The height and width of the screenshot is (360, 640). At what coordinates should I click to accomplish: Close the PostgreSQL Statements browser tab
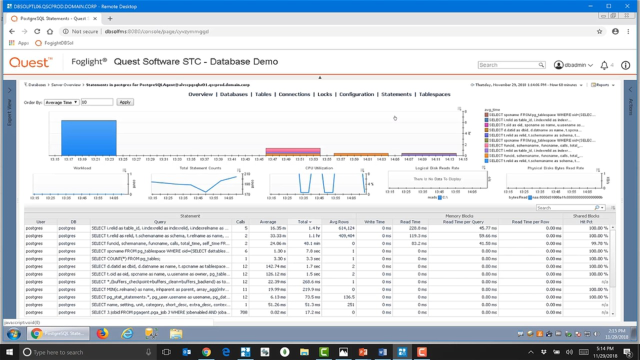click(x=95, y=18)
